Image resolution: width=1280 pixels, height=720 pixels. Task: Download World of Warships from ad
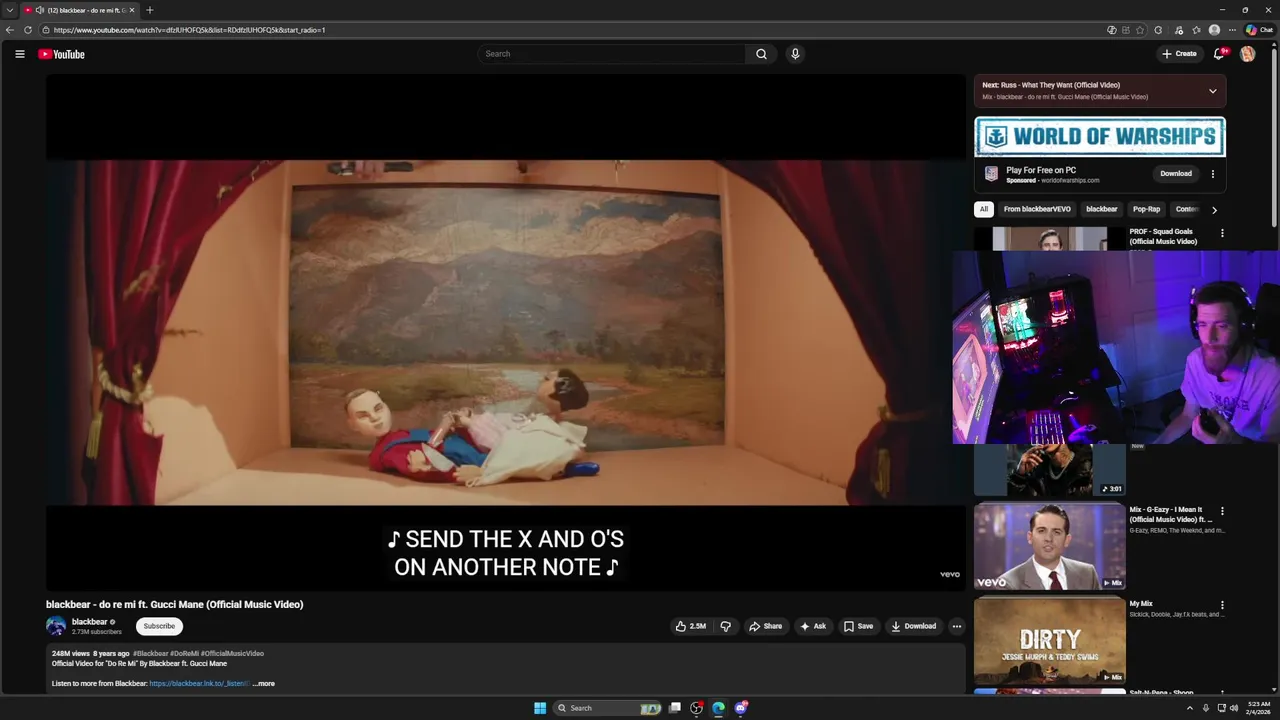point(1175,174)
